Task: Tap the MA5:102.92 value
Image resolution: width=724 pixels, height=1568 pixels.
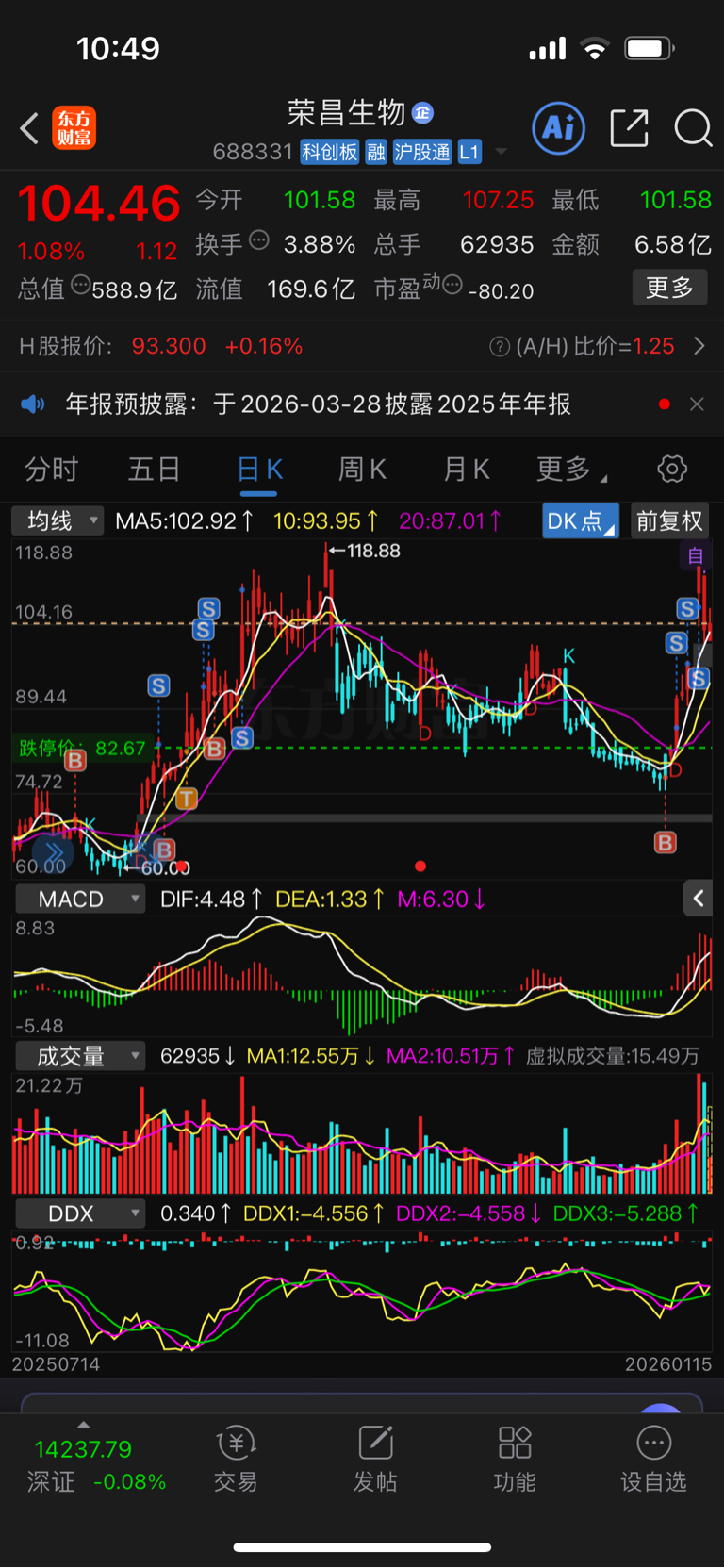Action: (x=185, y=521)
